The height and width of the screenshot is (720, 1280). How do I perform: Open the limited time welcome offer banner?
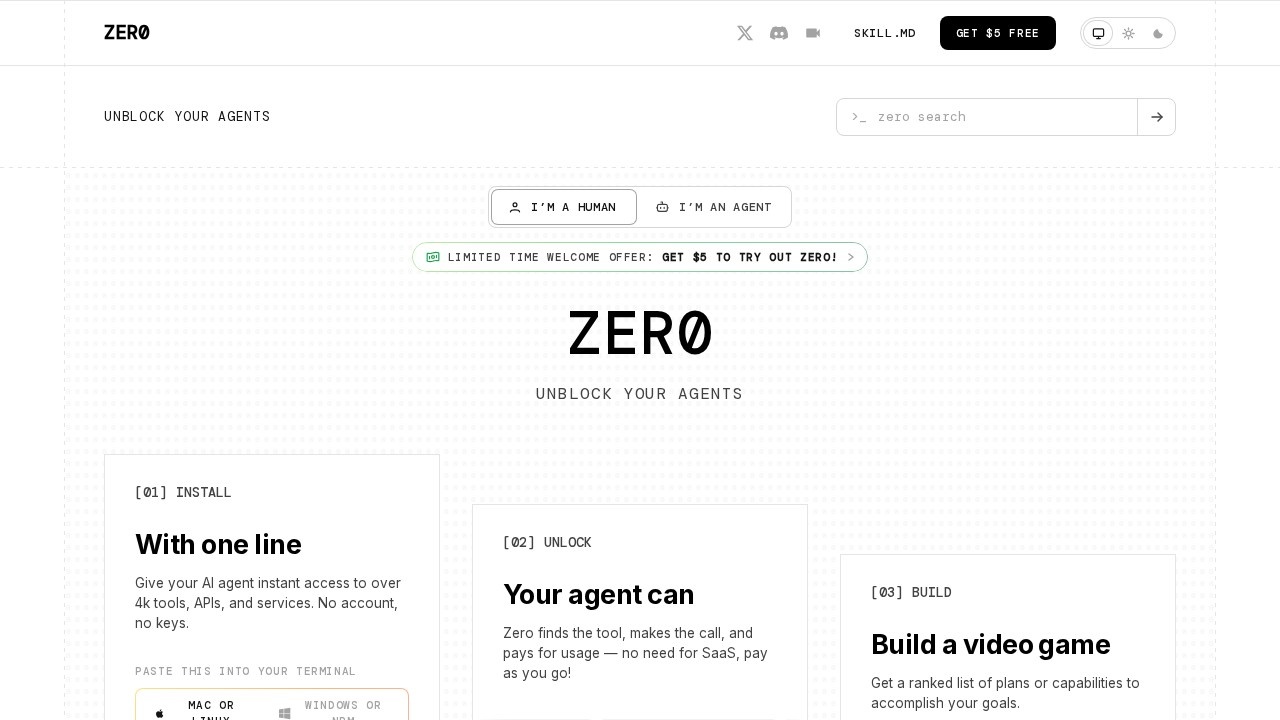(x=640, y=257)
